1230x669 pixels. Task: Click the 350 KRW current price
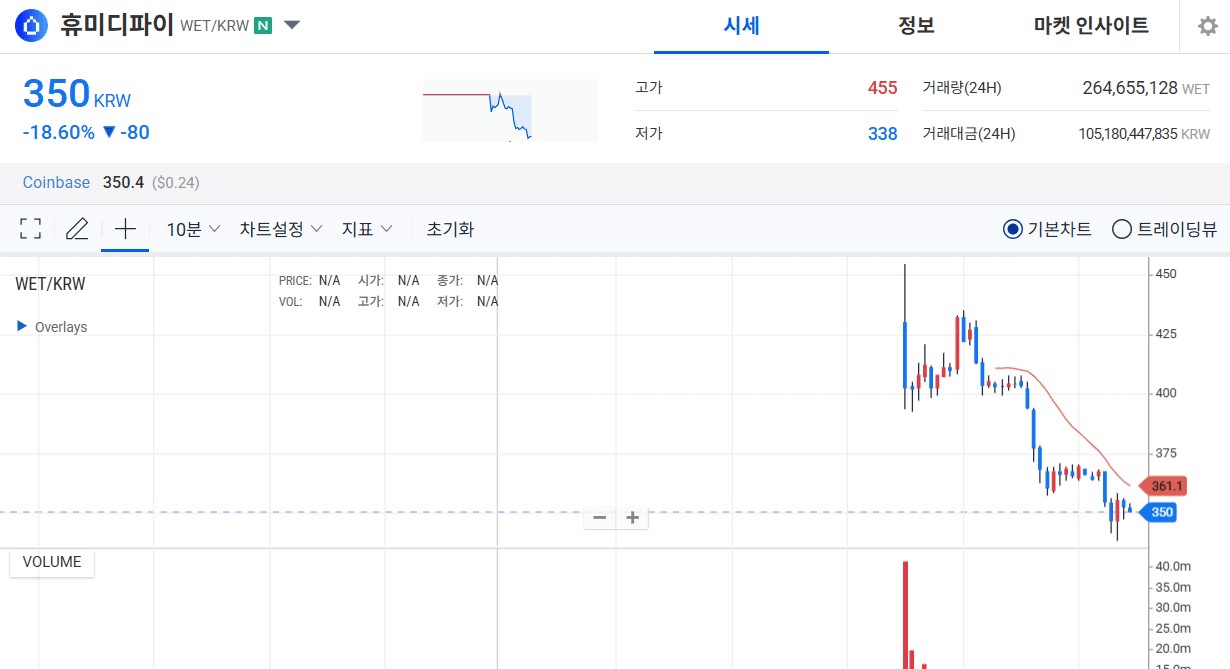[x=77, y=94]
